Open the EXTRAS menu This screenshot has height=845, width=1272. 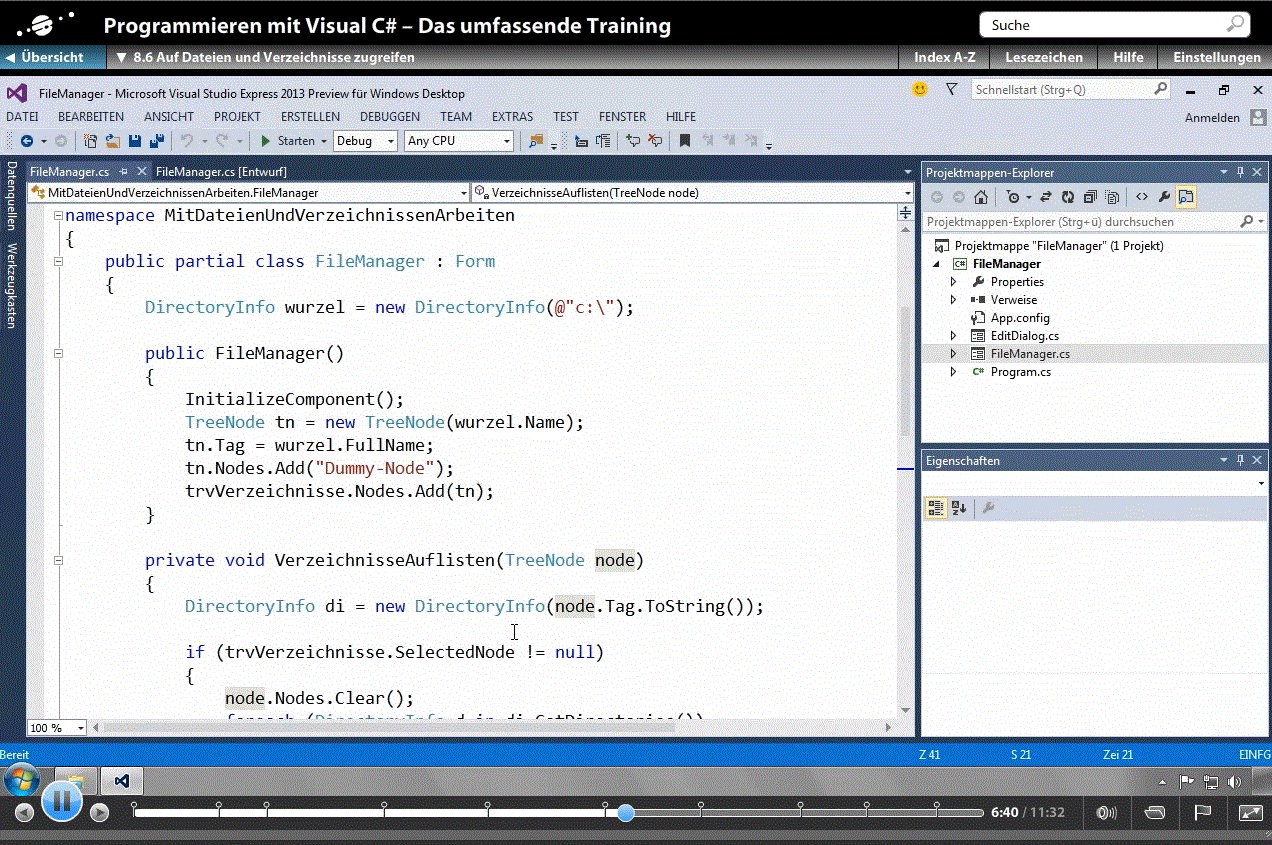pos(512,116)
